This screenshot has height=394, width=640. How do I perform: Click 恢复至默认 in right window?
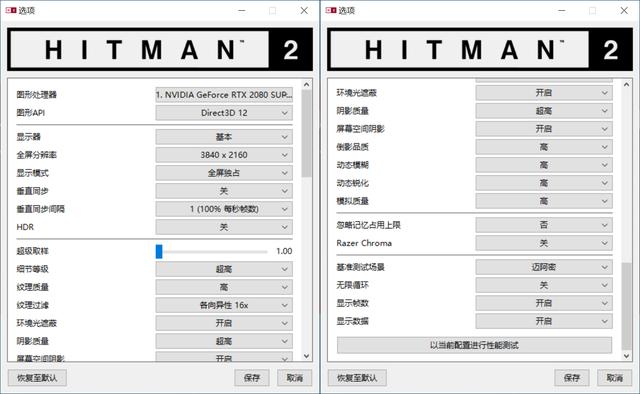pos(357,378)
